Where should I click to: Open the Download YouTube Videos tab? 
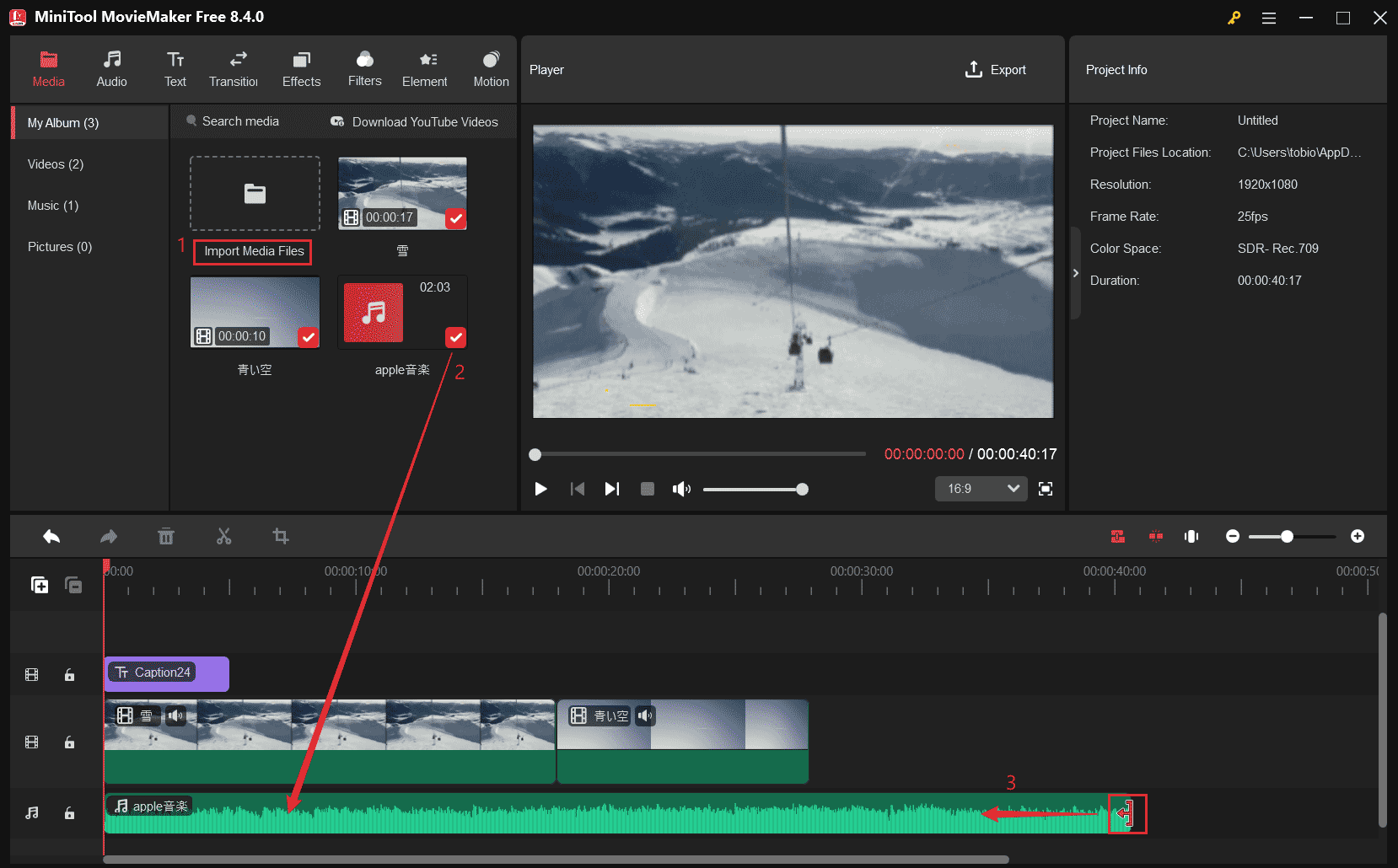coord(415,121)
